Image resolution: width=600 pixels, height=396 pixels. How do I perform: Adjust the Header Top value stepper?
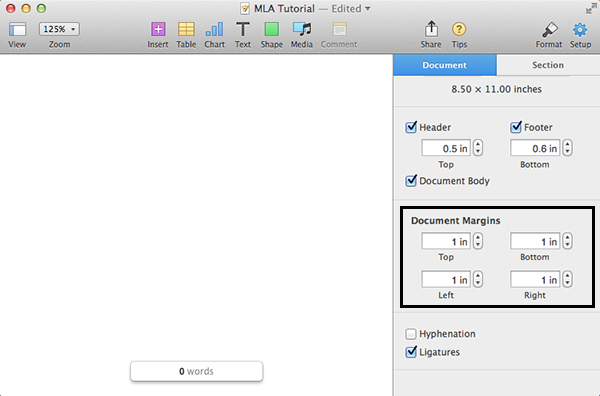pos(478,148)
